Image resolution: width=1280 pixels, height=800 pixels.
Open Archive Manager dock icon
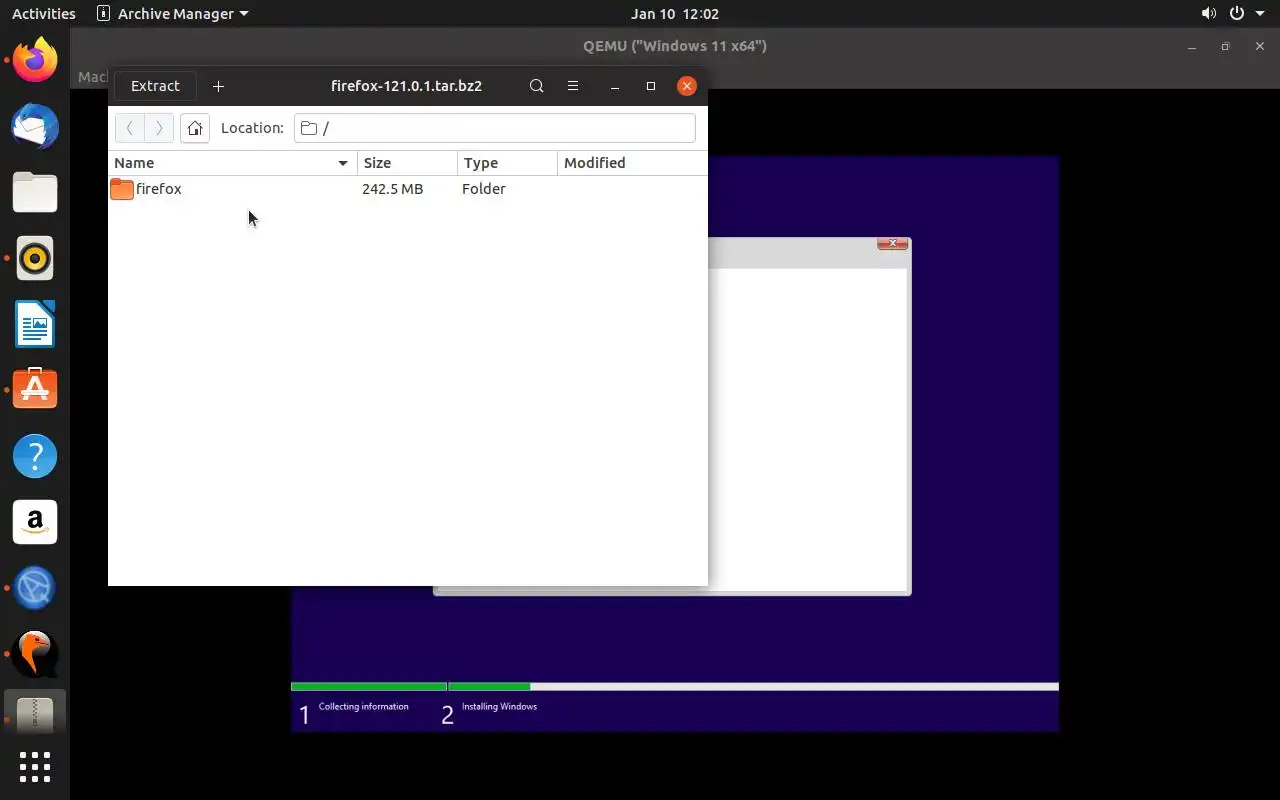coord(35,714)
